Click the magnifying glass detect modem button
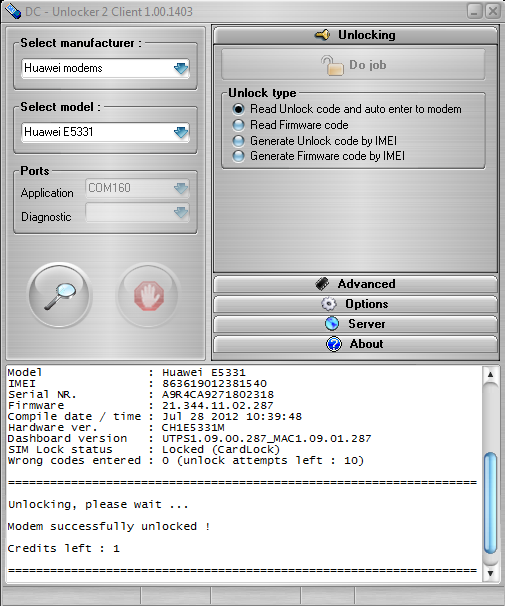505x606 pixels. point(60,296)
